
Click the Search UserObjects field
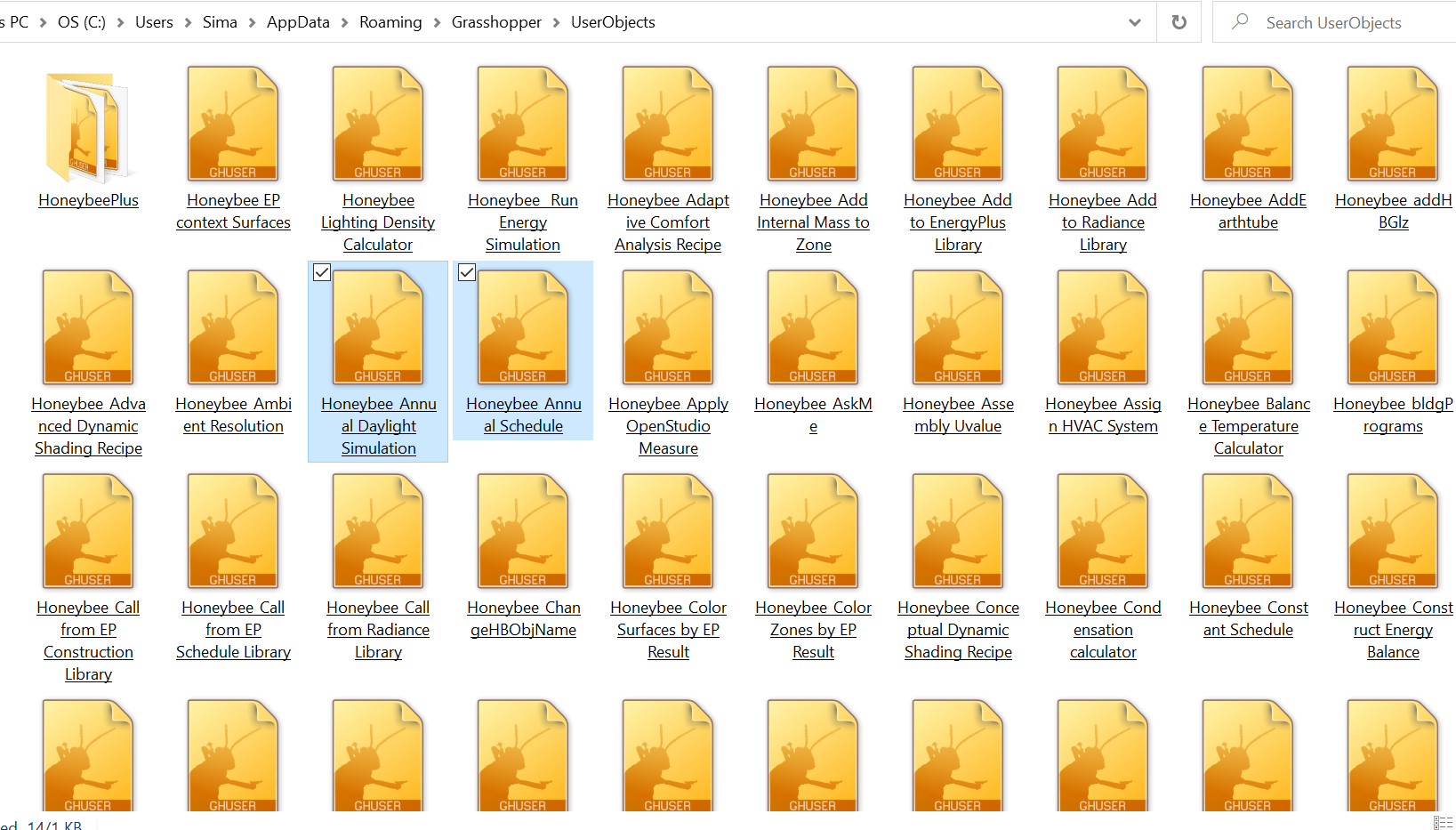tap(1334, 22)
